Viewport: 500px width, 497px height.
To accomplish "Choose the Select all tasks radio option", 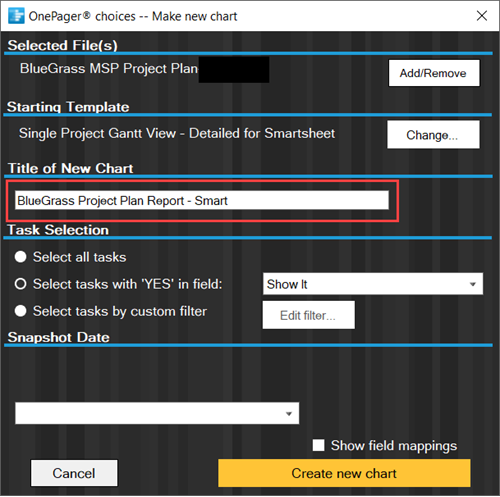I will (20, 257).
